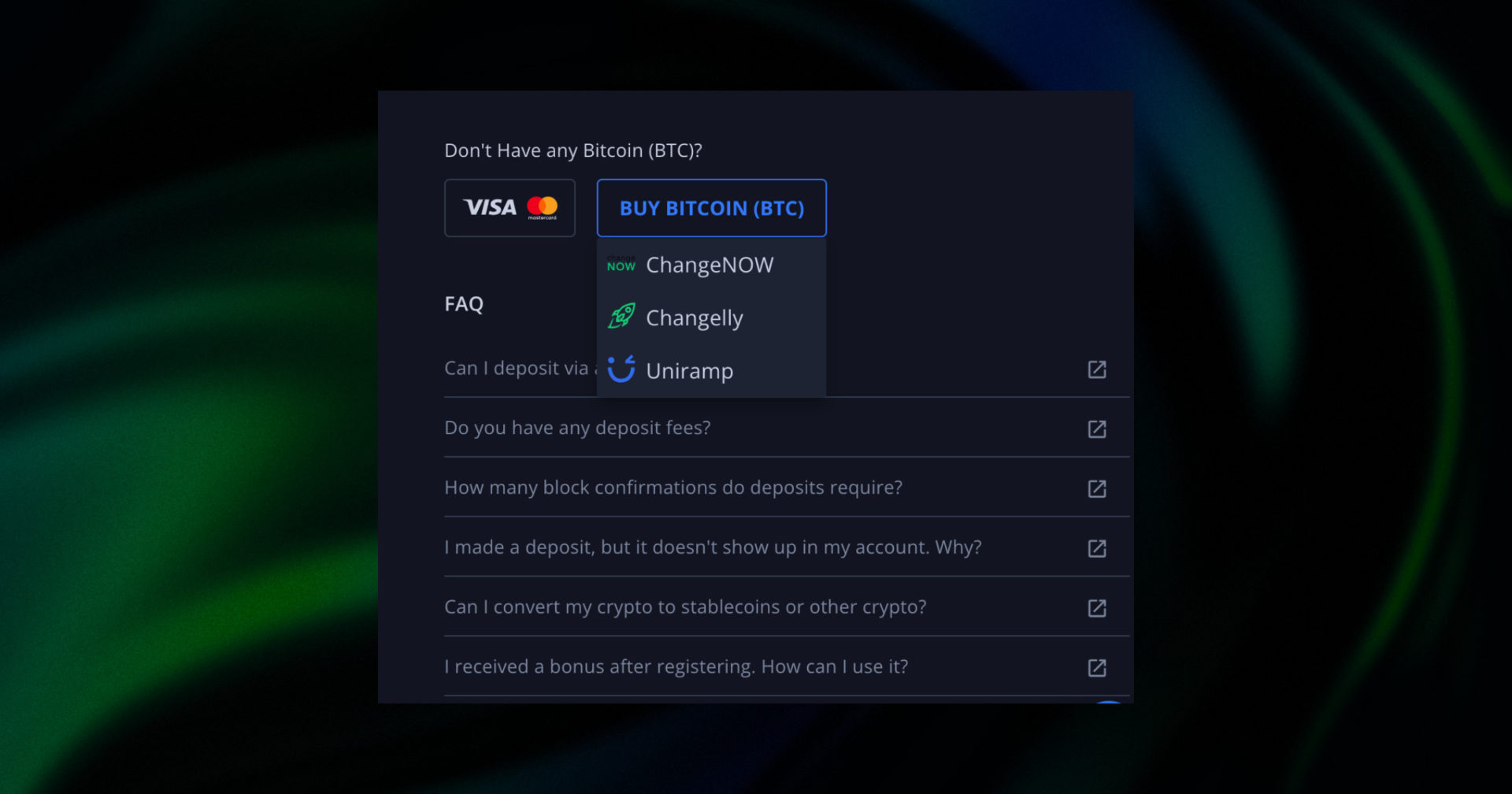This screenshot has height=794, width=1512.
Task: Click the Visa/Mastercard payment card panel
Action: click(510, 207)
